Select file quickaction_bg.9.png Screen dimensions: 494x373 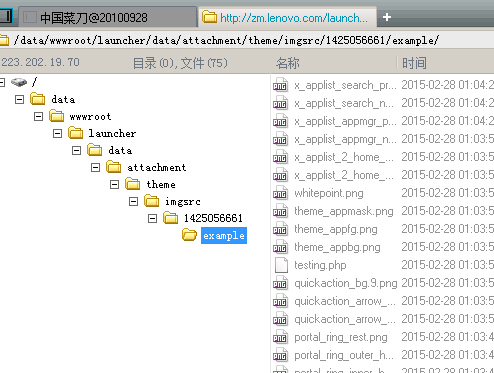(x=346, y=283)
